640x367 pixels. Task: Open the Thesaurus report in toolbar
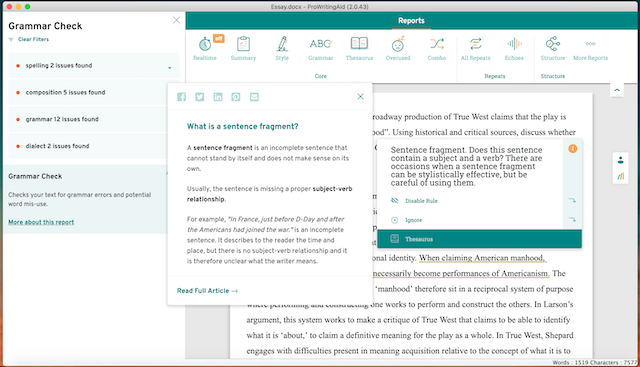pos(359,49)
